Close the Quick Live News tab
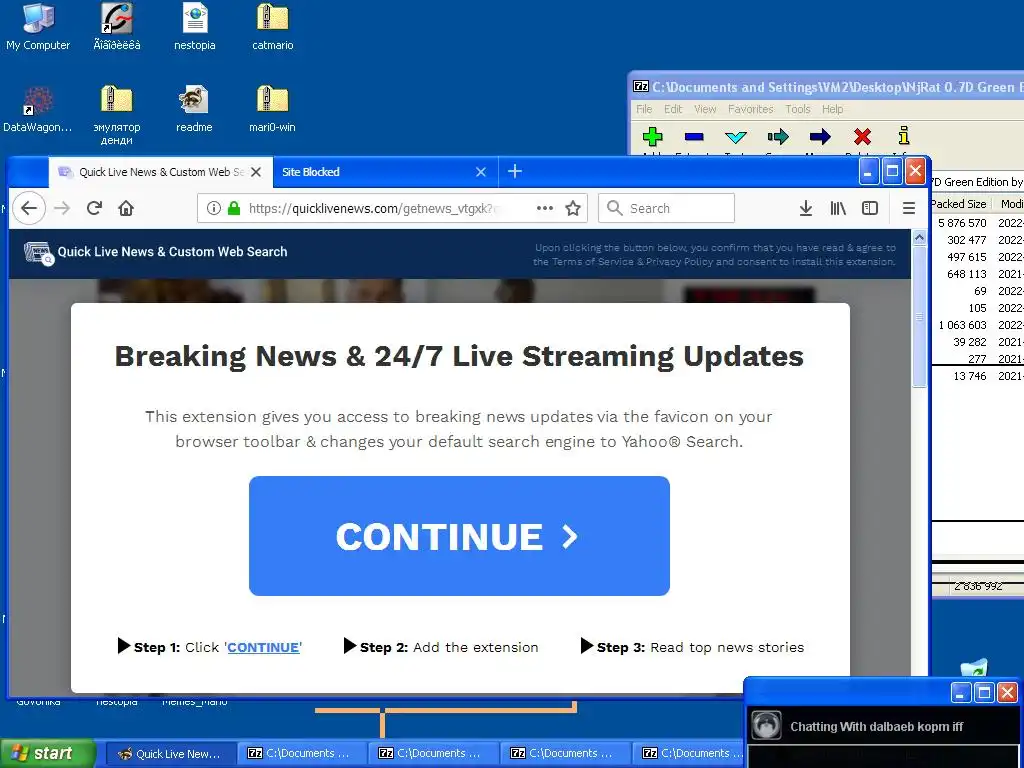The image size is (1024, 768). [x=256, y=172]
